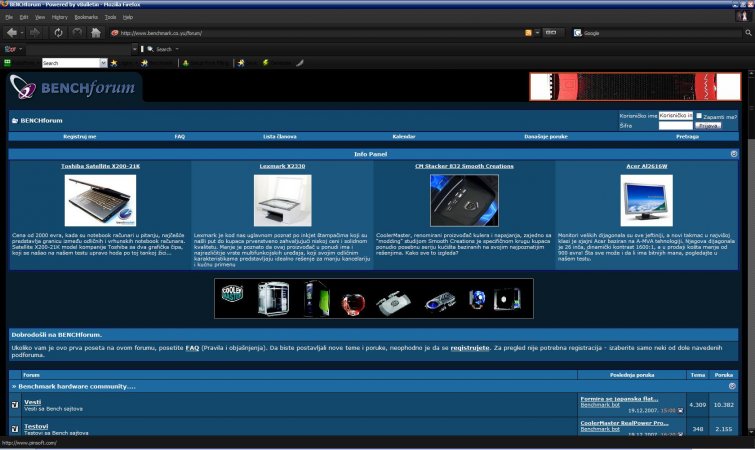Open Lista članova link
Image resolution: width=755 pixels, height=450 pixels.
280,136
